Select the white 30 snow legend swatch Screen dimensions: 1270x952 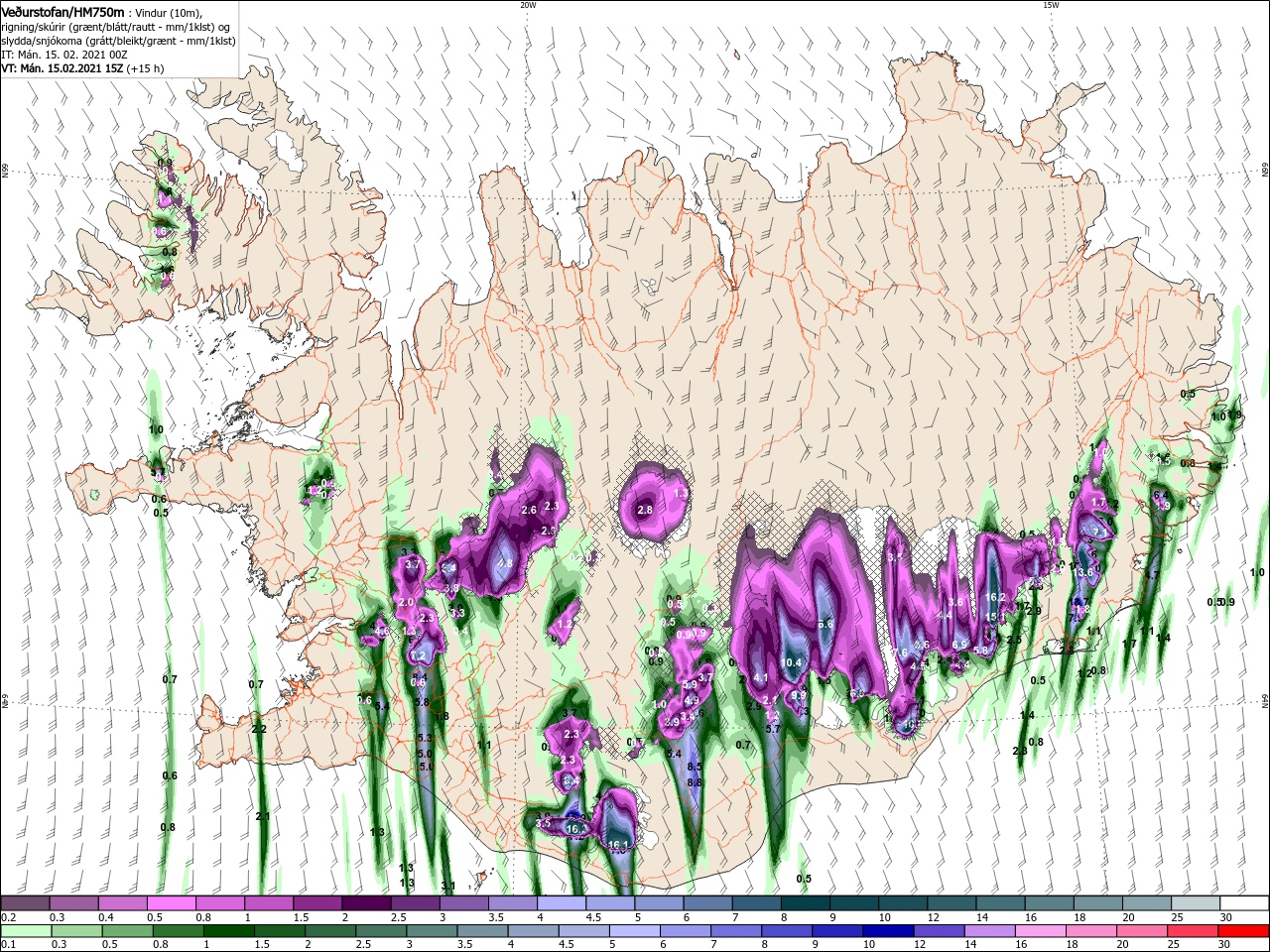click(x=1245, y=903)
